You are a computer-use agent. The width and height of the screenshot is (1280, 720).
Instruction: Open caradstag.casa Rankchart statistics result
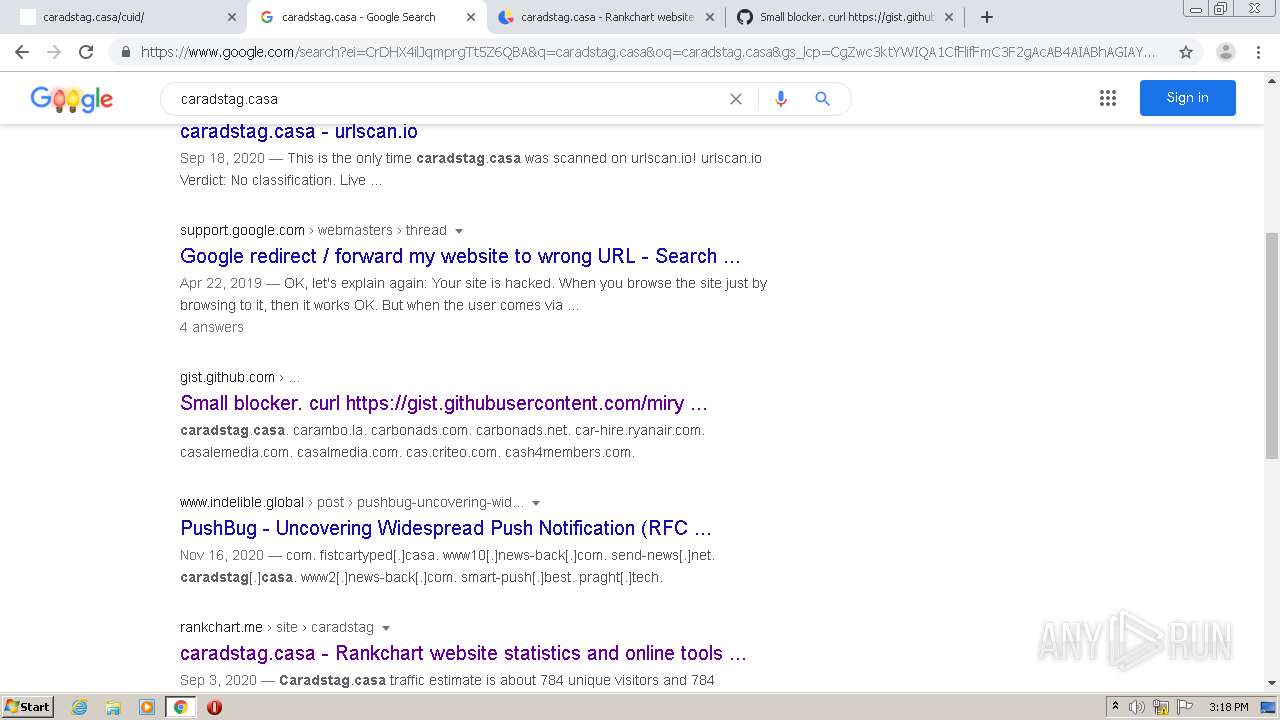[x=463, y=653]
